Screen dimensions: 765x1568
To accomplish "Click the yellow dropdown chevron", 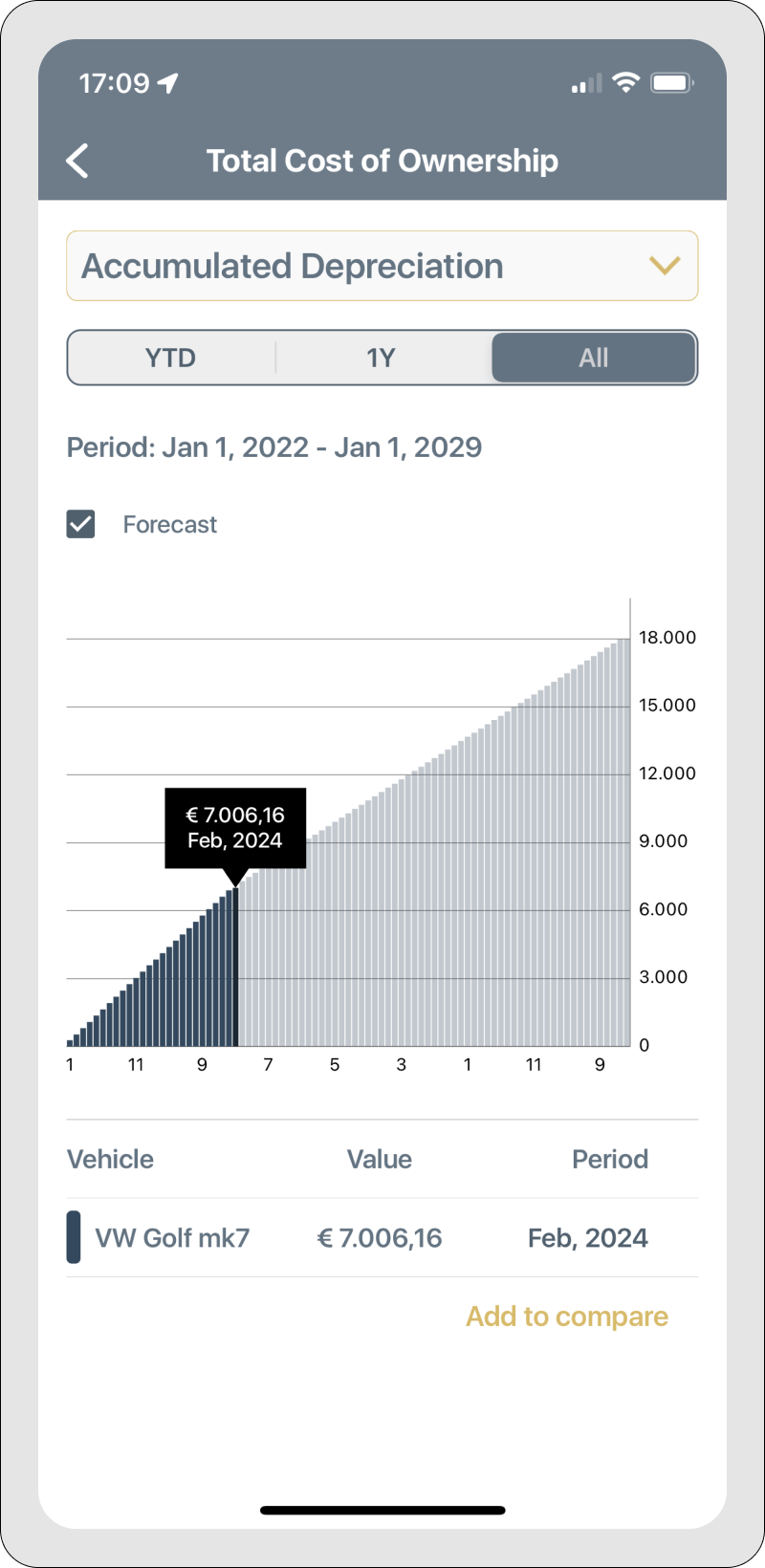I will point(664,266).
